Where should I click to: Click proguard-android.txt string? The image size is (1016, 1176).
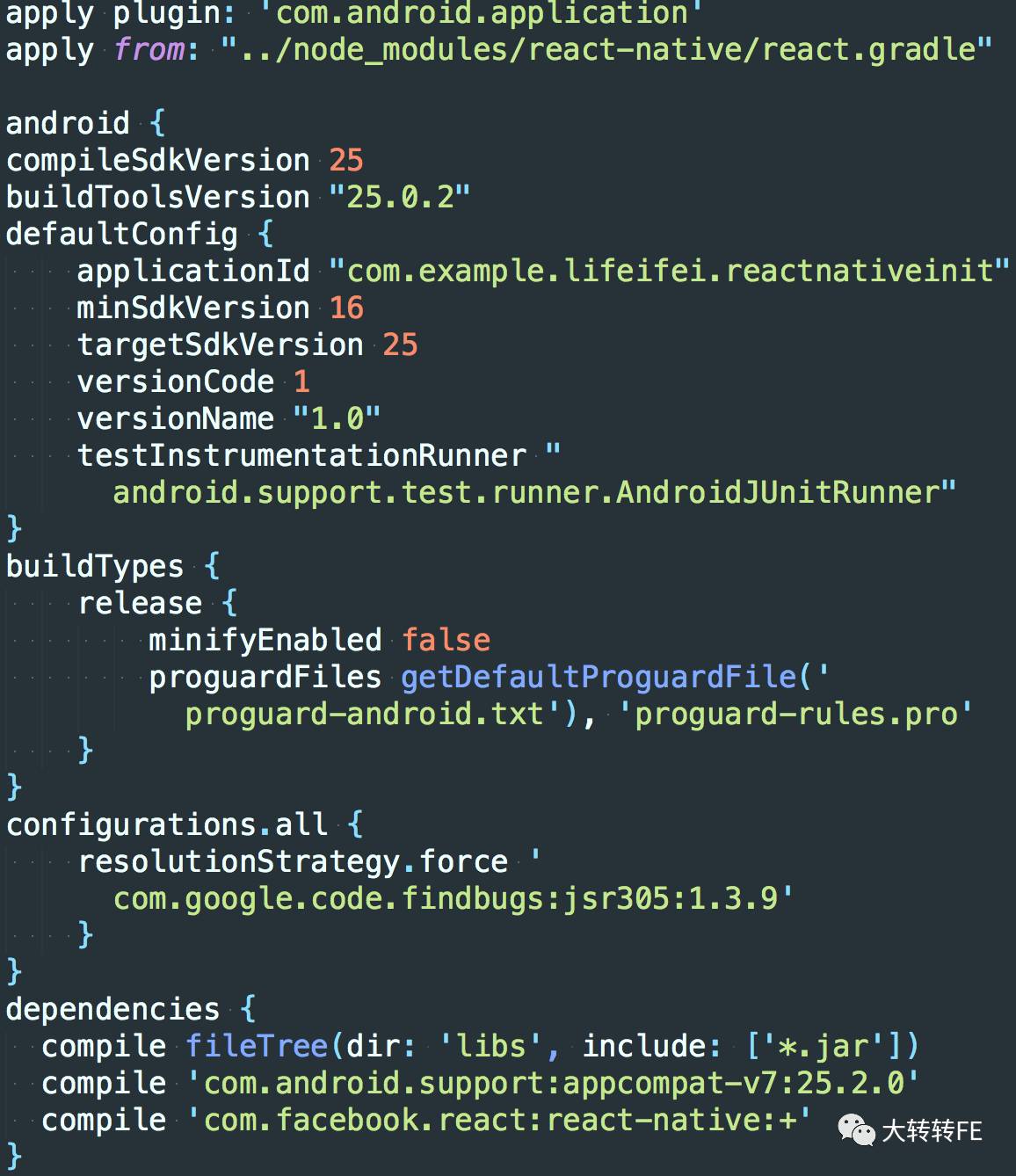click(373, 714)
